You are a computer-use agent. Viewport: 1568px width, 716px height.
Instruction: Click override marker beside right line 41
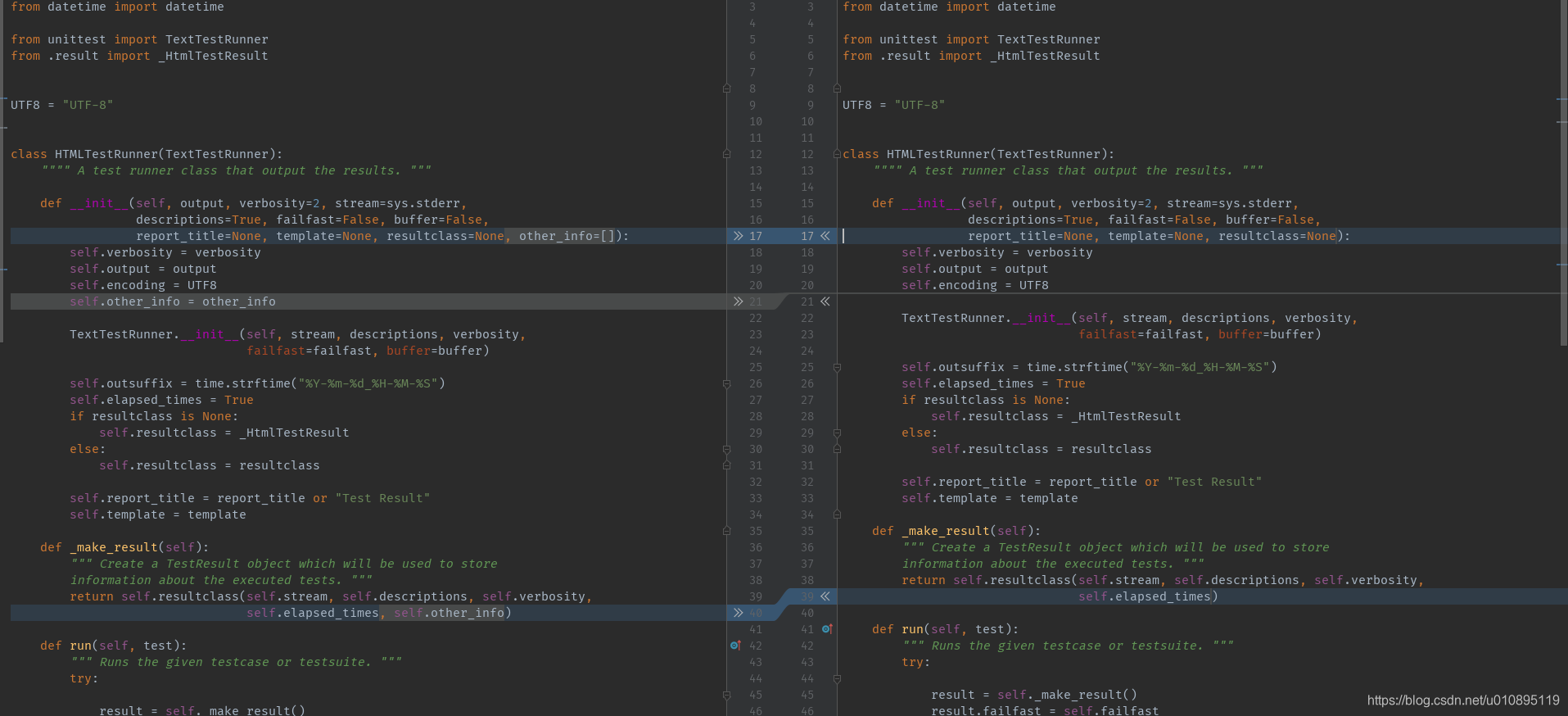click(827, 629)
